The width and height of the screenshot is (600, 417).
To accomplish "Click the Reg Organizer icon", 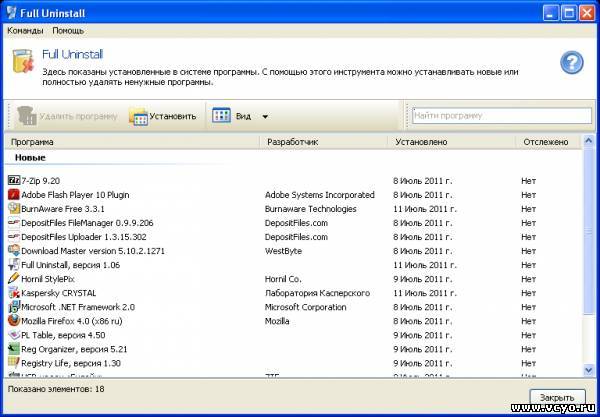I will click(14, 349).
